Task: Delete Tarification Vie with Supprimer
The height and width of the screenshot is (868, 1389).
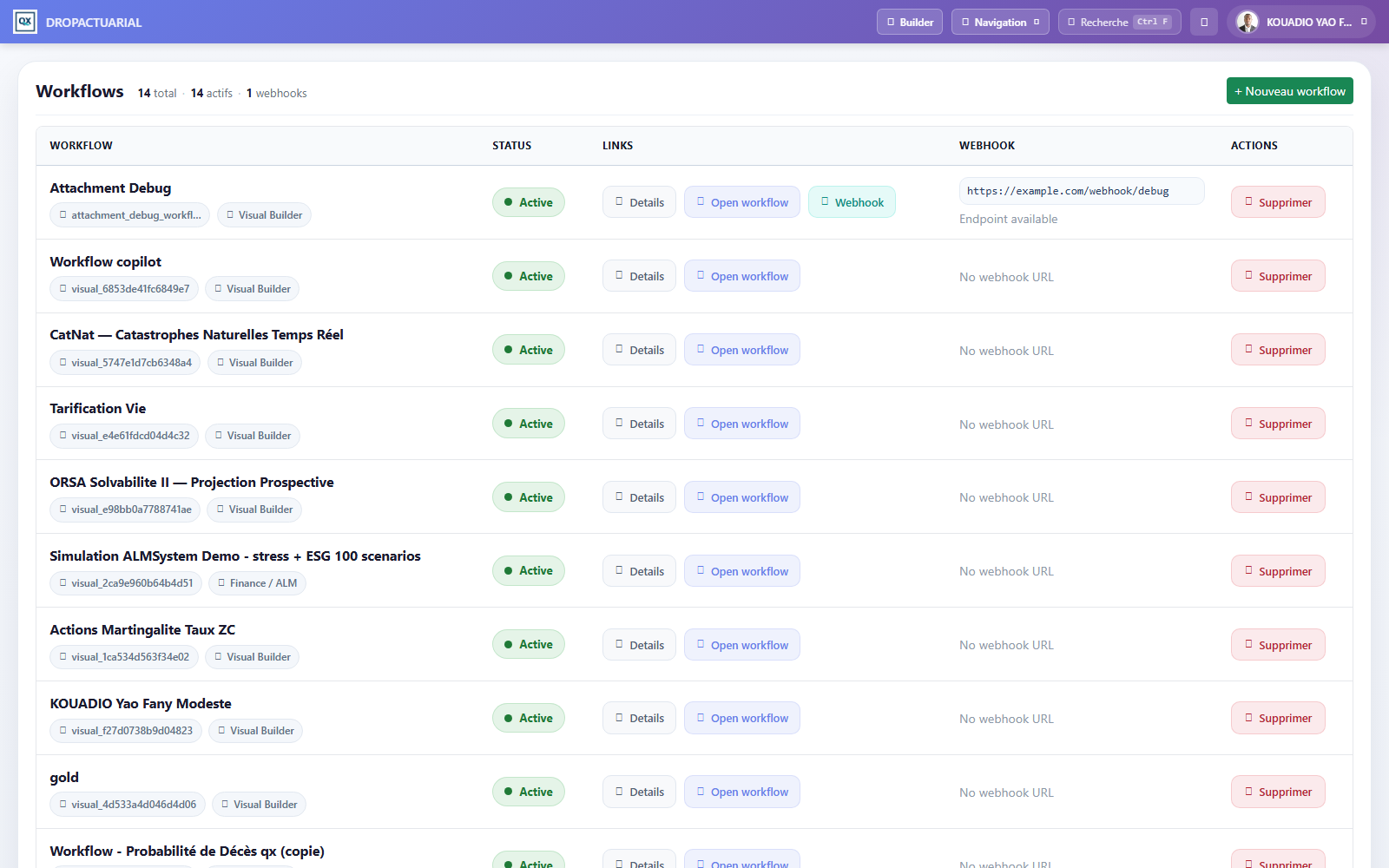Action: click(x=1278, y=424)
